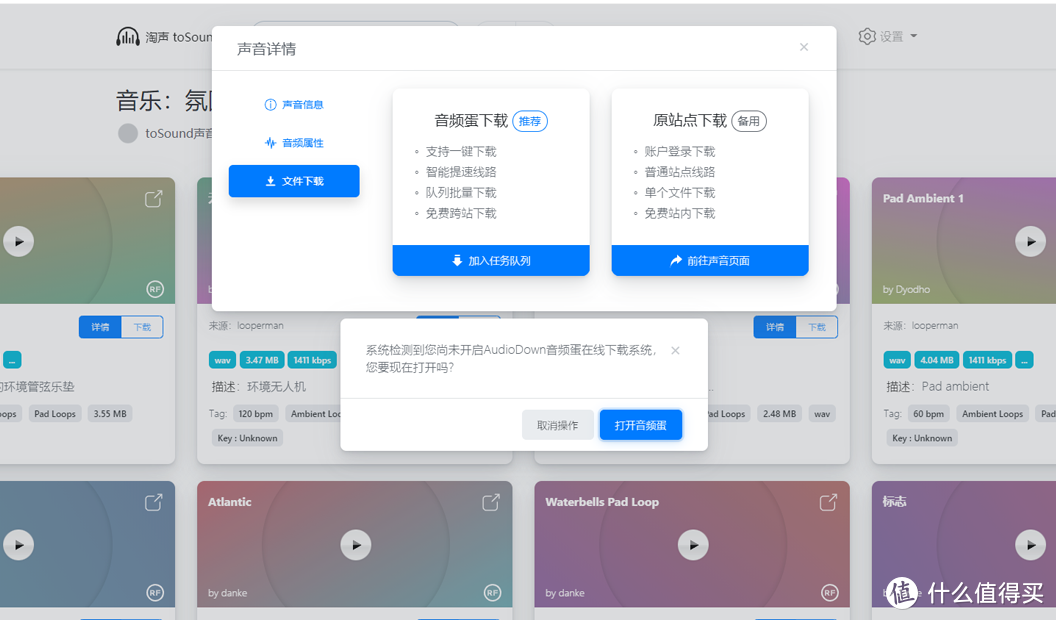The height and width of the screenshot is (620, 1056).
Task: Click the RF badge on Waterbells Pad Loop
Action: [x=830, y=593]
